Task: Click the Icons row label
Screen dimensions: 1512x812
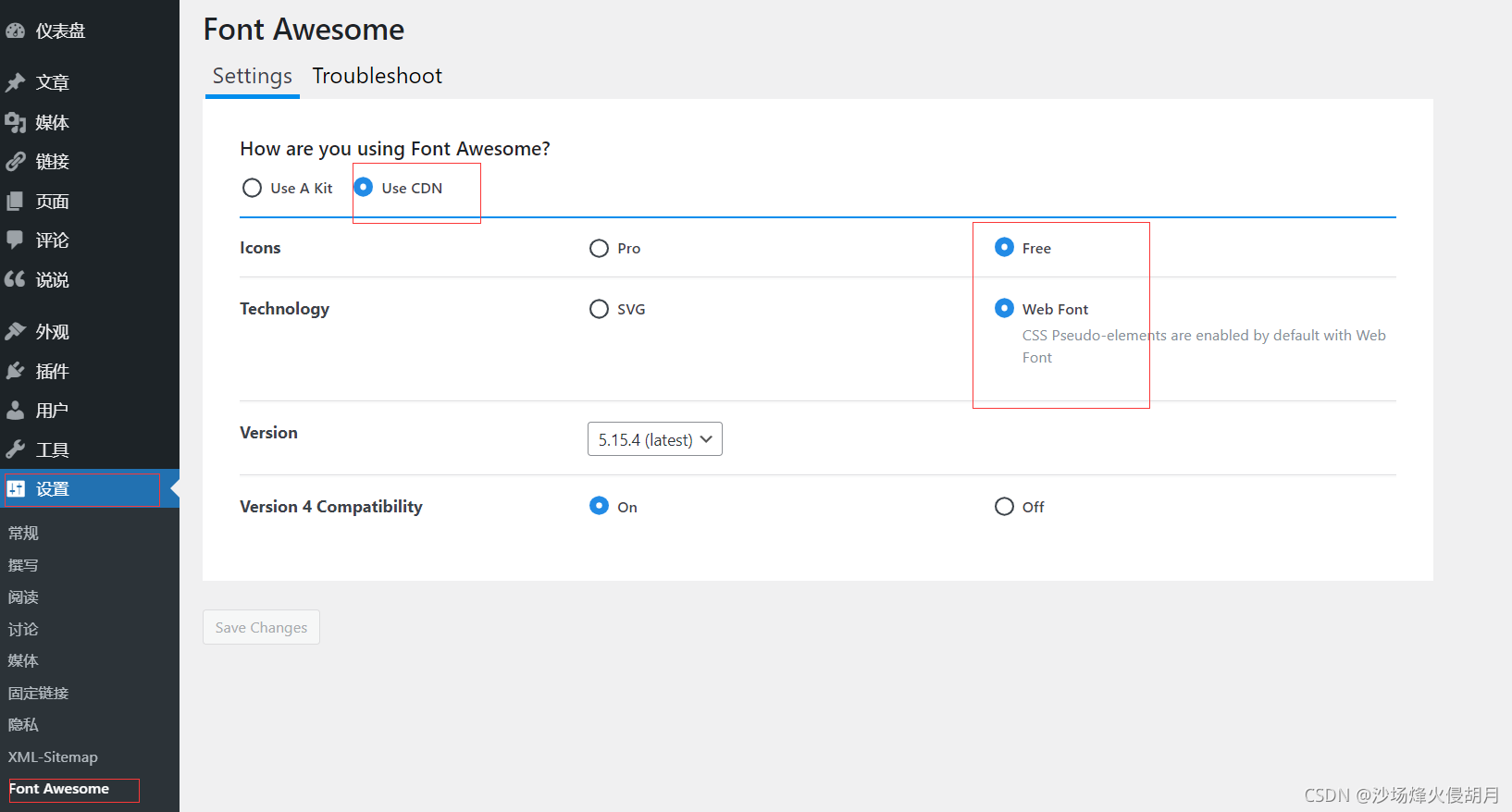Action: click(x=260, y=248)
